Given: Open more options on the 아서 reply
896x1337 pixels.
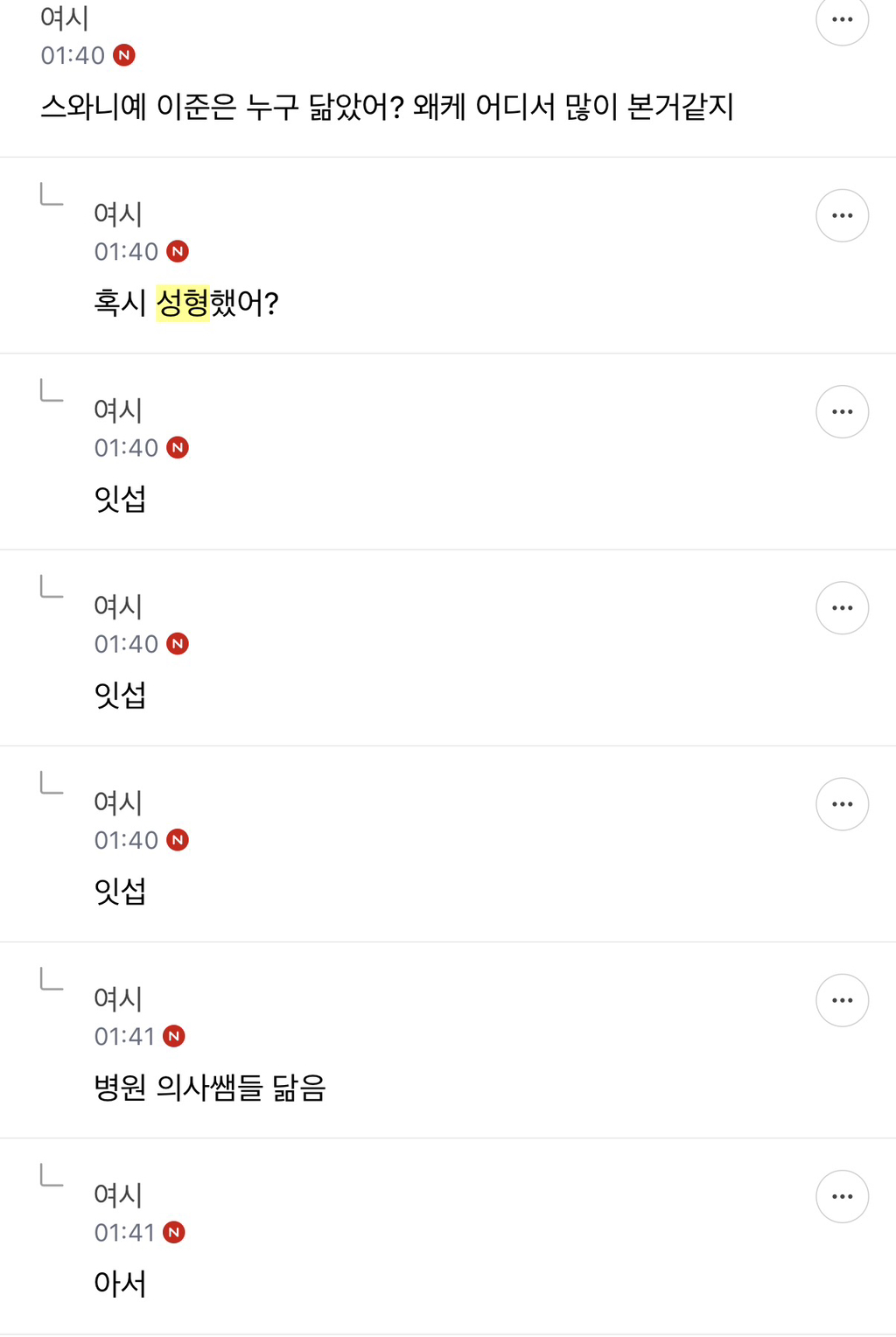Looking at the screenshot, I should coord(842,1195).
